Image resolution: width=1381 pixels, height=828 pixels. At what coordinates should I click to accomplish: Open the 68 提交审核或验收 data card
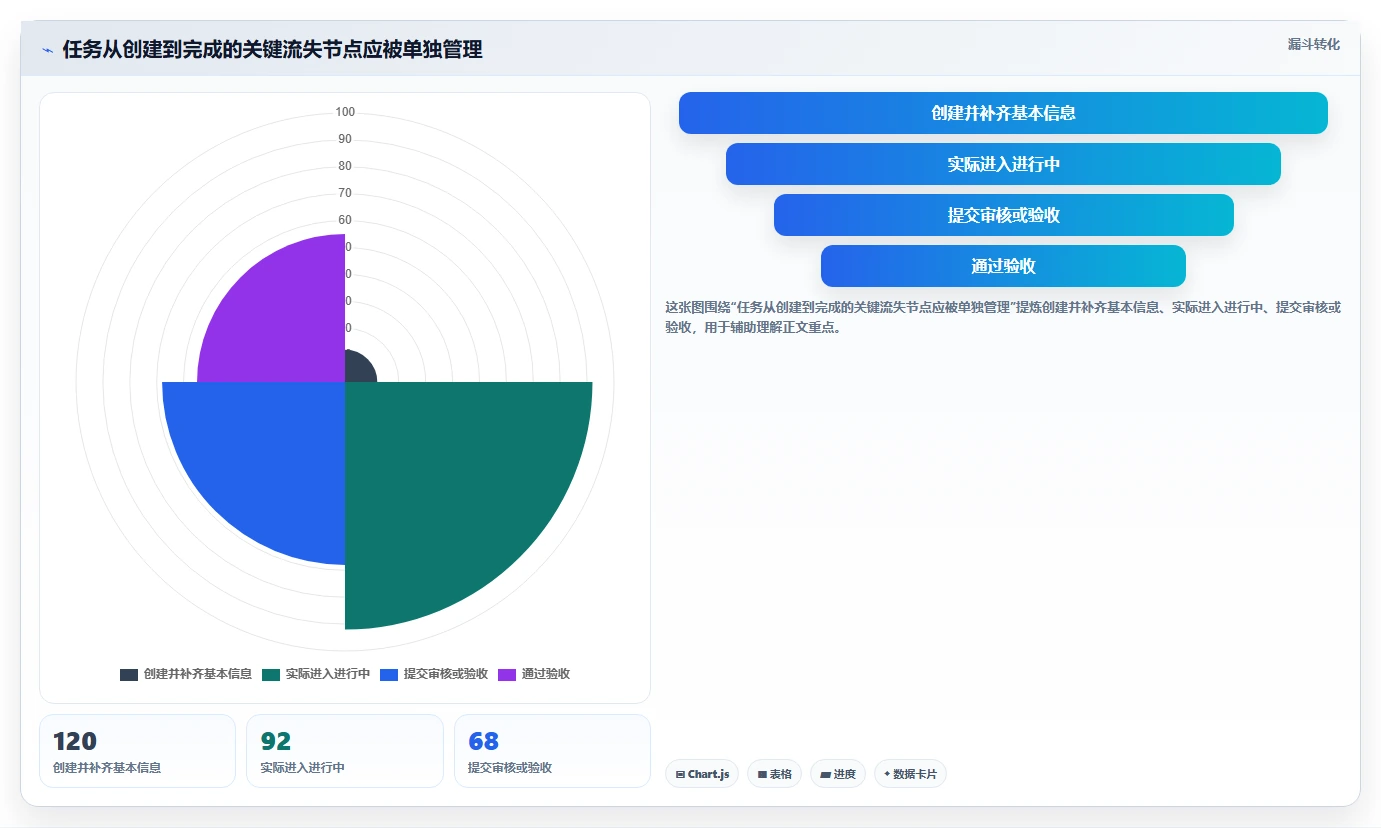(x=552, y=751)
